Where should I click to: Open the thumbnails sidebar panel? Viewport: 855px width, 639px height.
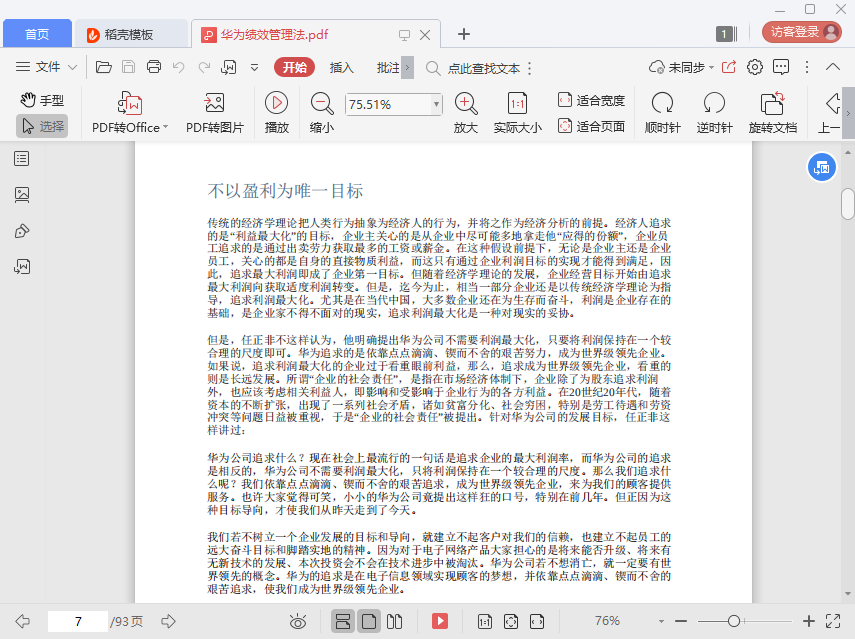(22, 195)
